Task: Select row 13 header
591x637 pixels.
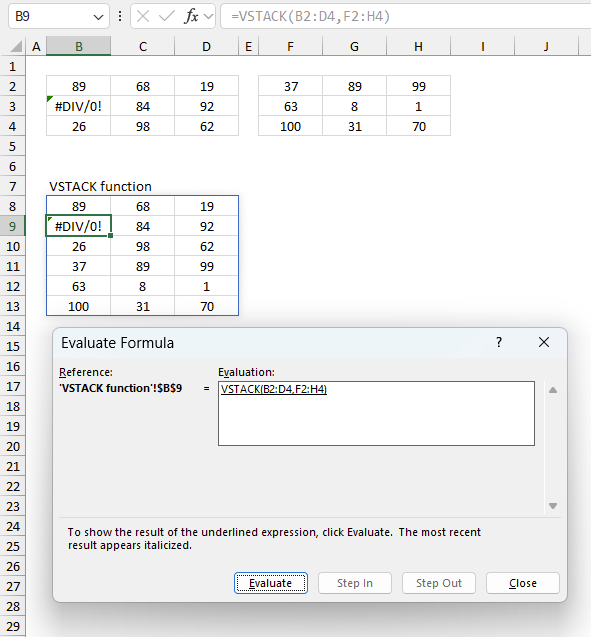Action: point(13,306)
